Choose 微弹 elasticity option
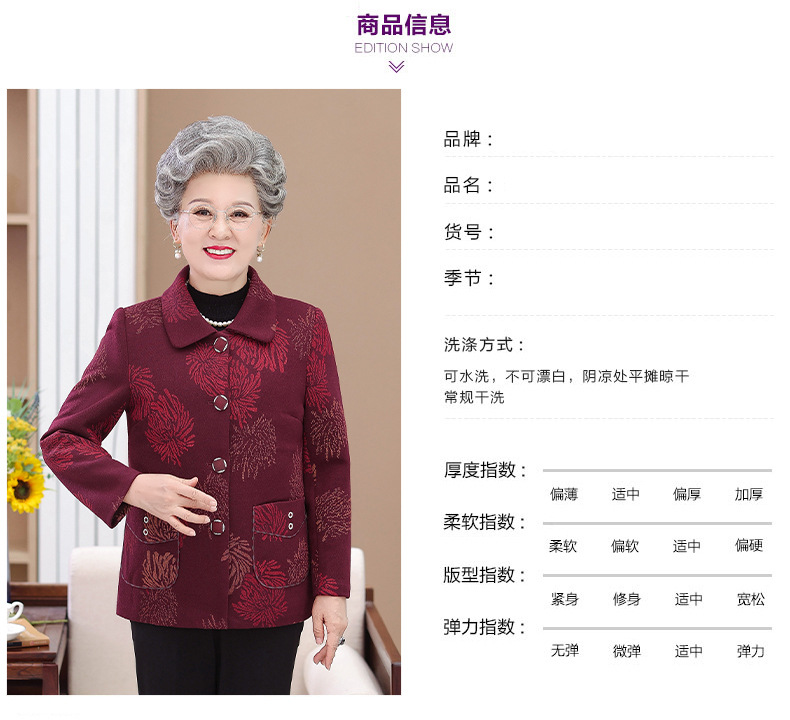The image size is (790, 720). [x=627, y=651]
